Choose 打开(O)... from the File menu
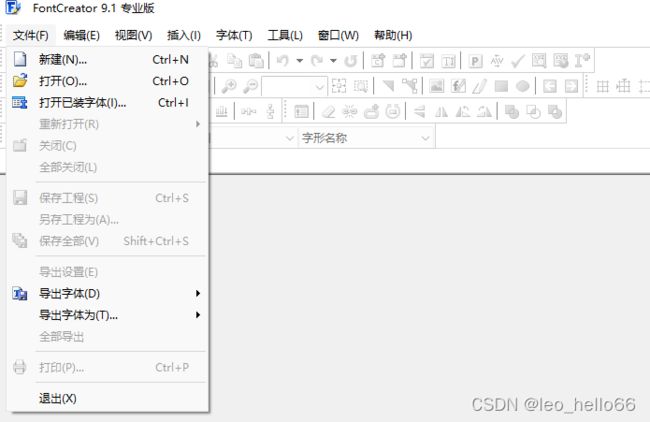The width and height of the screenshot is (650, 422). coord(108,81)
